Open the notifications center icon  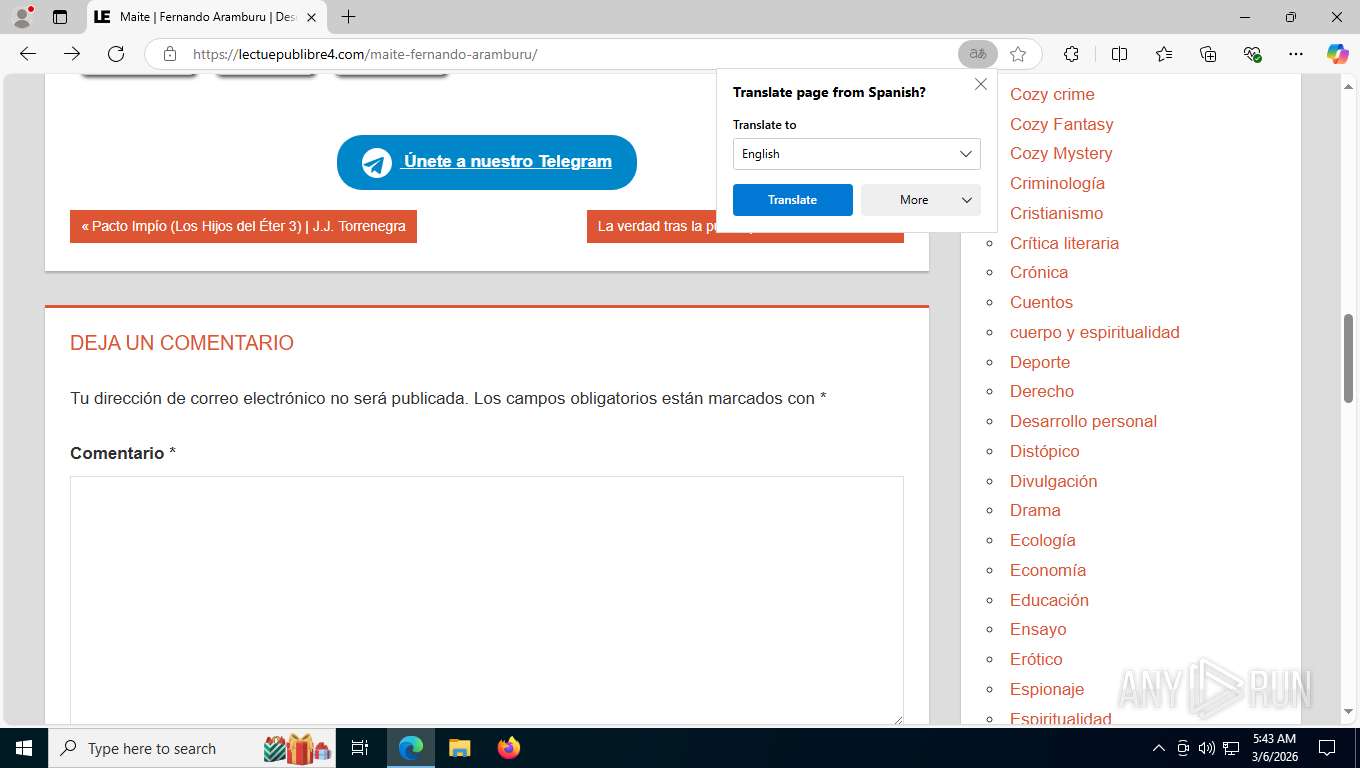coord(1327,748)
